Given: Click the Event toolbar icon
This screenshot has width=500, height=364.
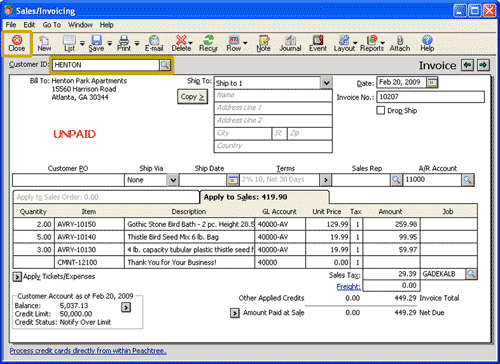Looking at the screenshot, I should click(318, 44).
